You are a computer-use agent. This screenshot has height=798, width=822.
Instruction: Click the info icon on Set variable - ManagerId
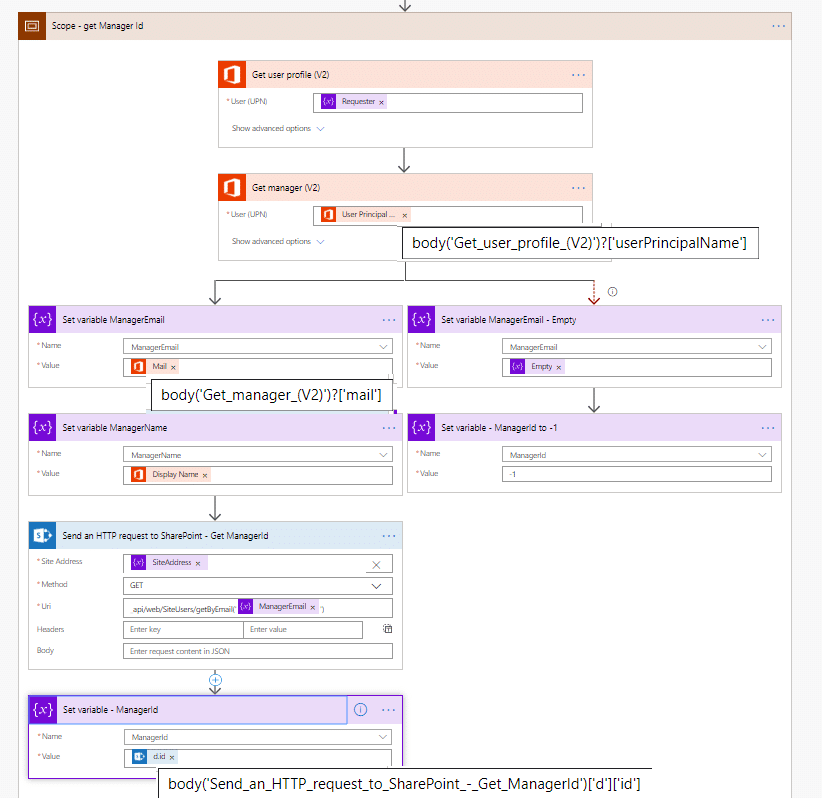(361, 710)
